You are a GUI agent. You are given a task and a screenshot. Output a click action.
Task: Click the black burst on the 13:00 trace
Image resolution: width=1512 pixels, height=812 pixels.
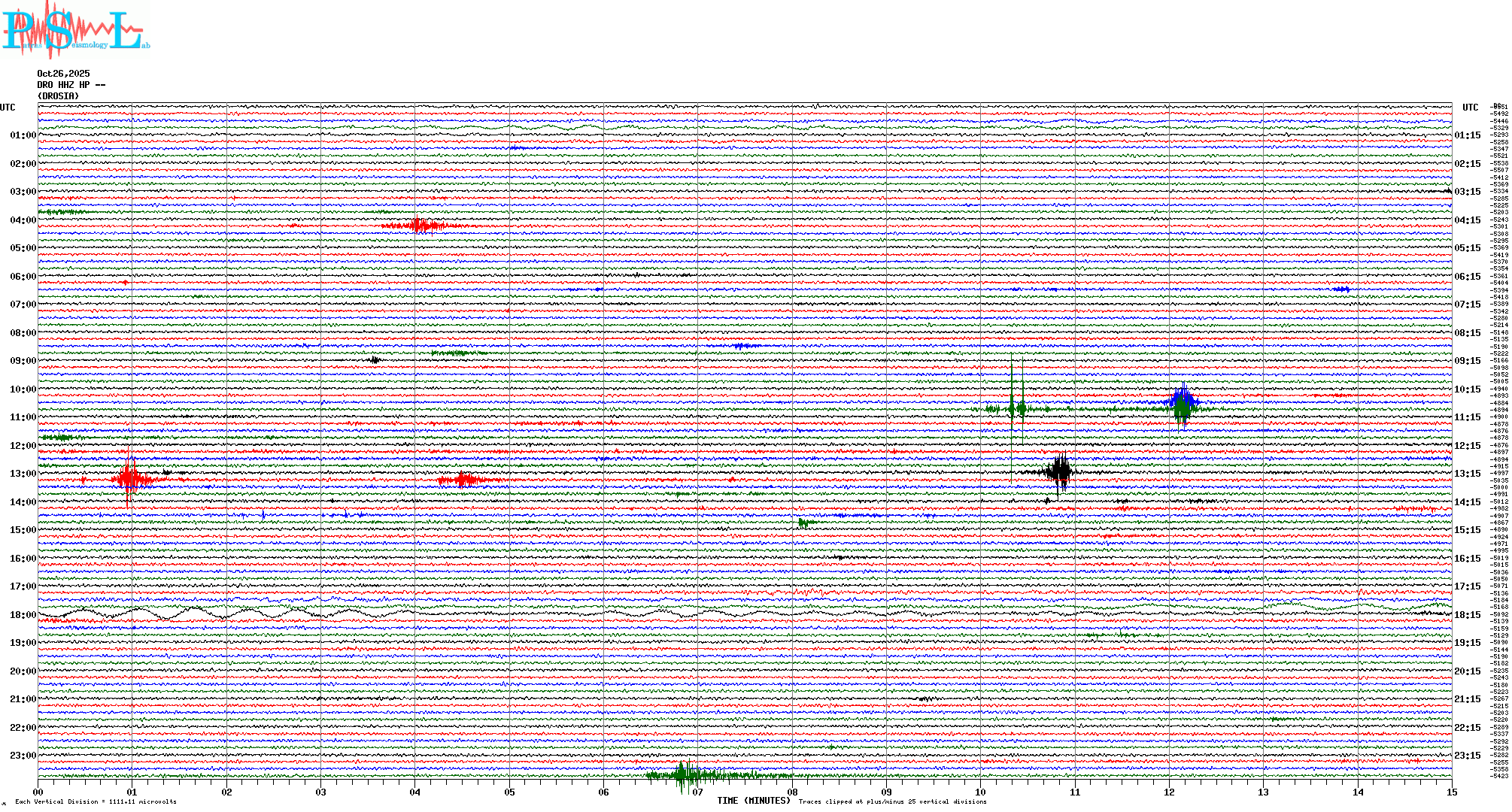click(x=1060, y=471)
